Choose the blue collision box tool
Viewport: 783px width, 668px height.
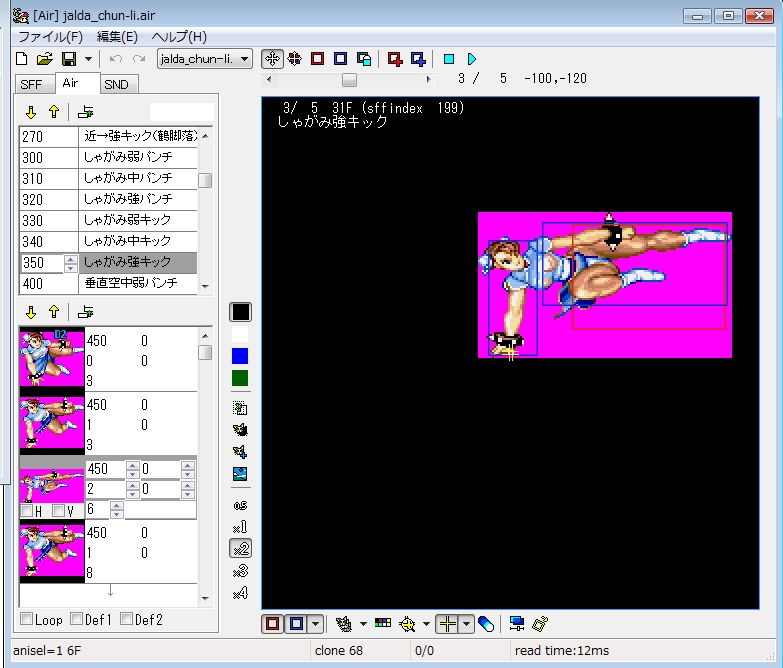tap(341, 59)
